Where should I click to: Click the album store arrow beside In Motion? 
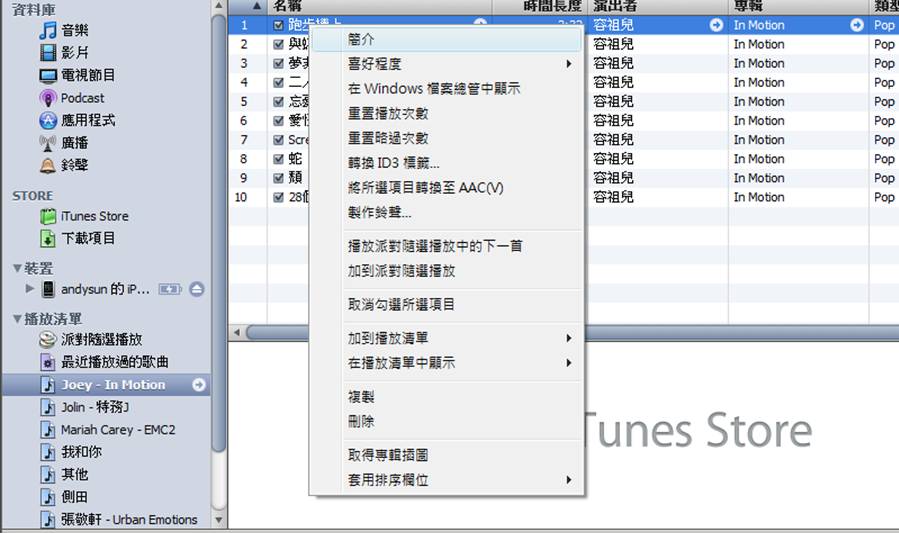(857, 25)
